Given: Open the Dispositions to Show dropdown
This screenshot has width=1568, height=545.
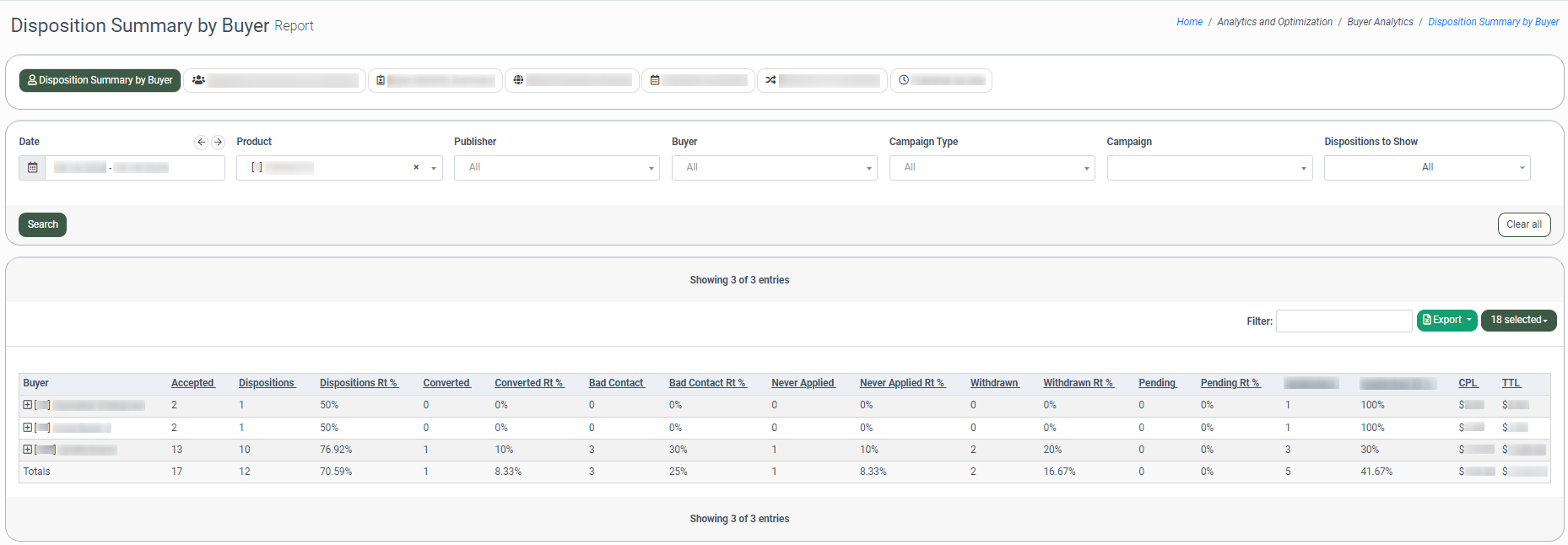Looking at the screenshot, I should (x=1426, y=168).
